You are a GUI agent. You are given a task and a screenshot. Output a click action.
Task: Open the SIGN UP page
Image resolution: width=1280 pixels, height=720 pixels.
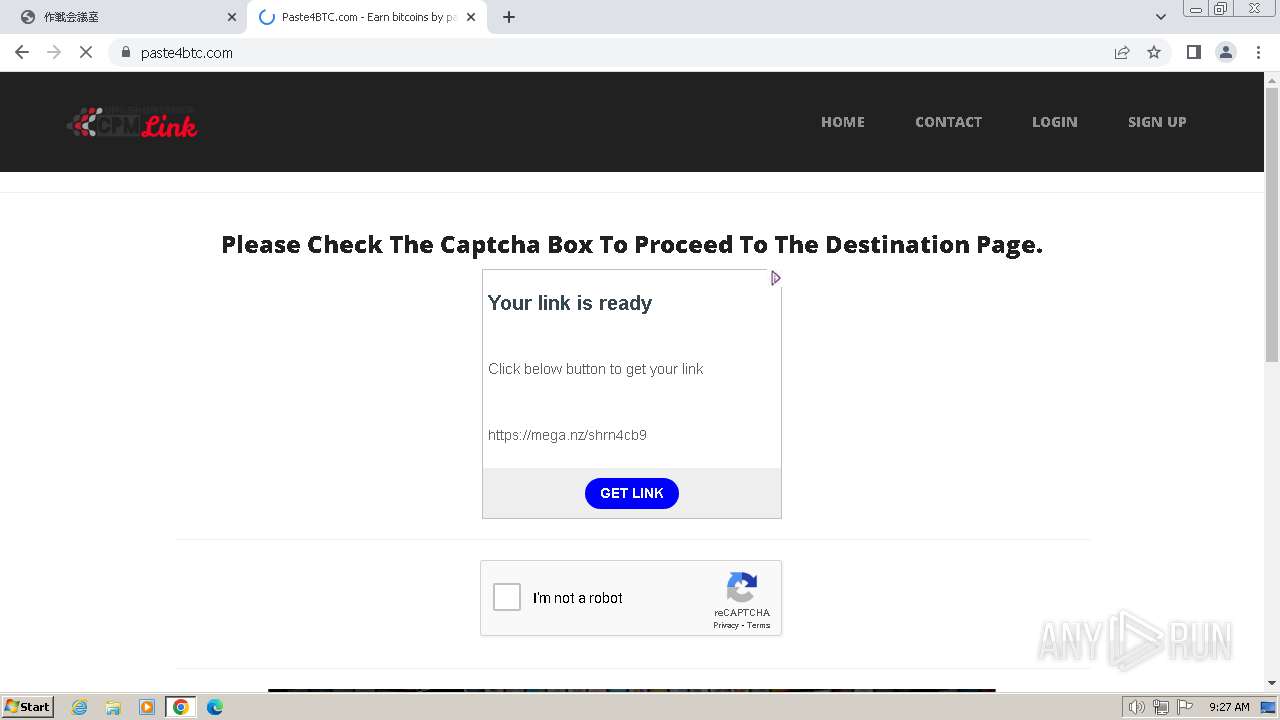(1157, 122)
